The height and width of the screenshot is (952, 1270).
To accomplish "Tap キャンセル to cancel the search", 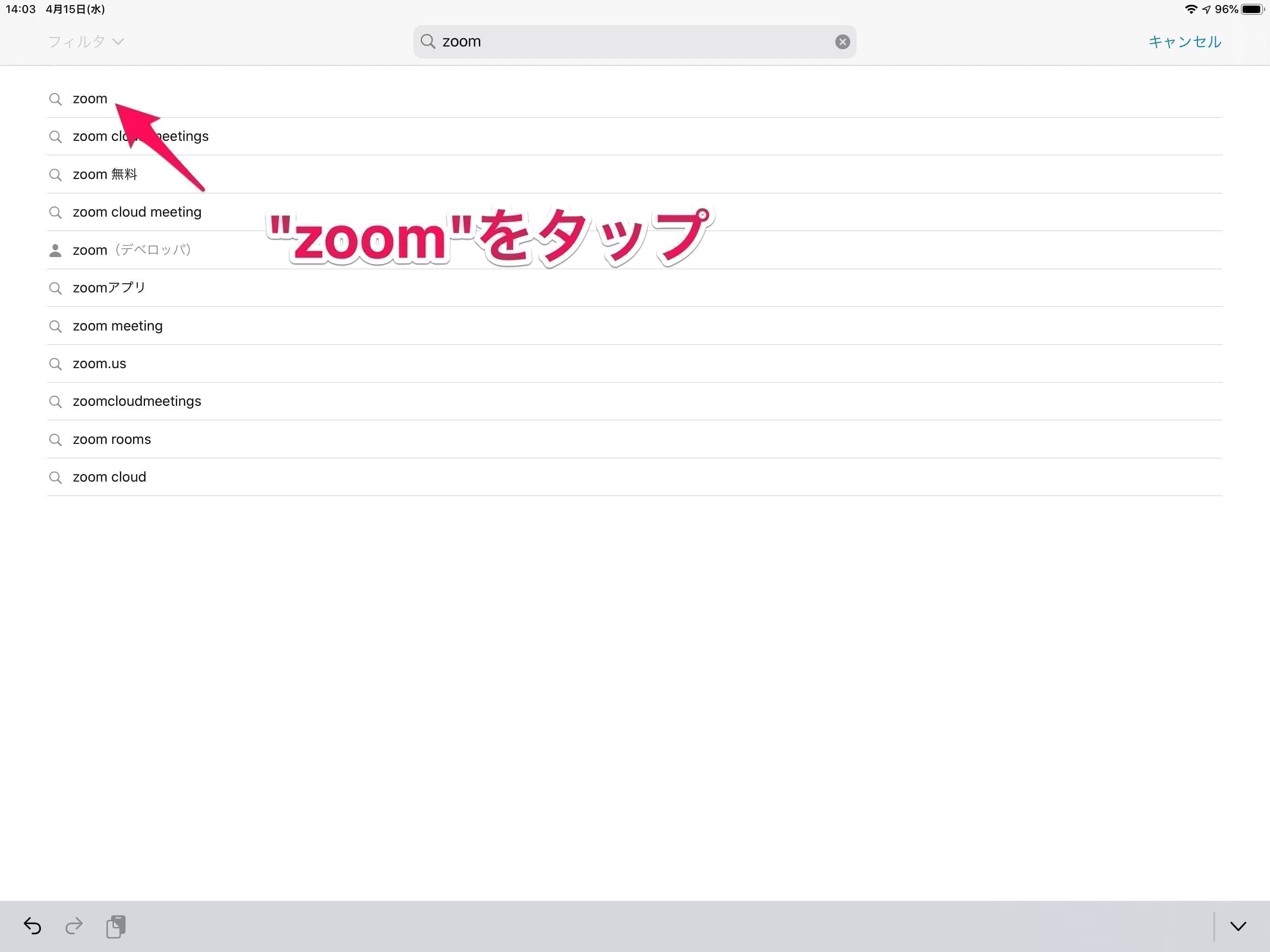I will (1184, 41).
